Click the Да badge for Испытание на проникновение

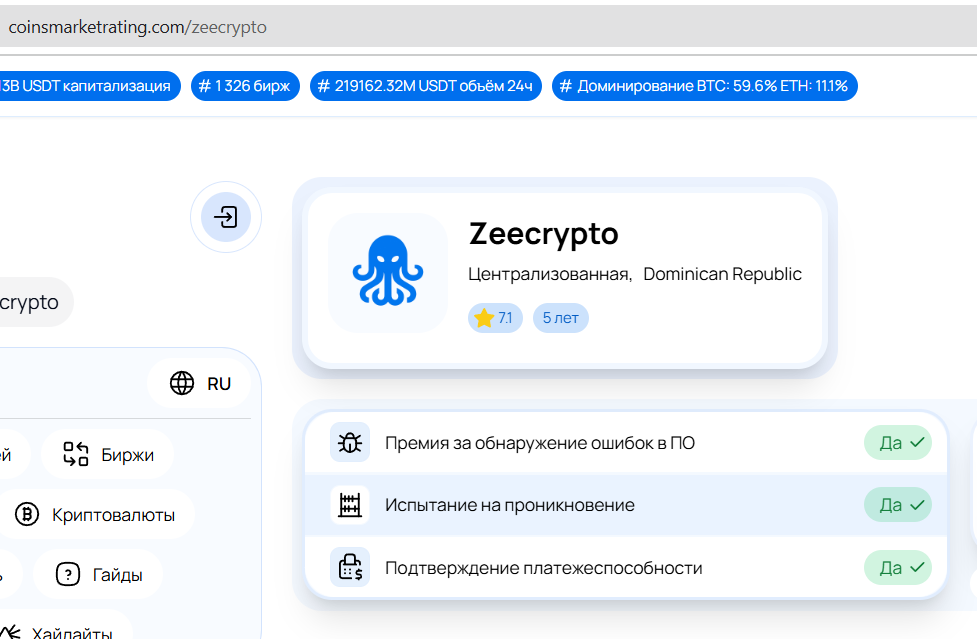tap(897, 505)
